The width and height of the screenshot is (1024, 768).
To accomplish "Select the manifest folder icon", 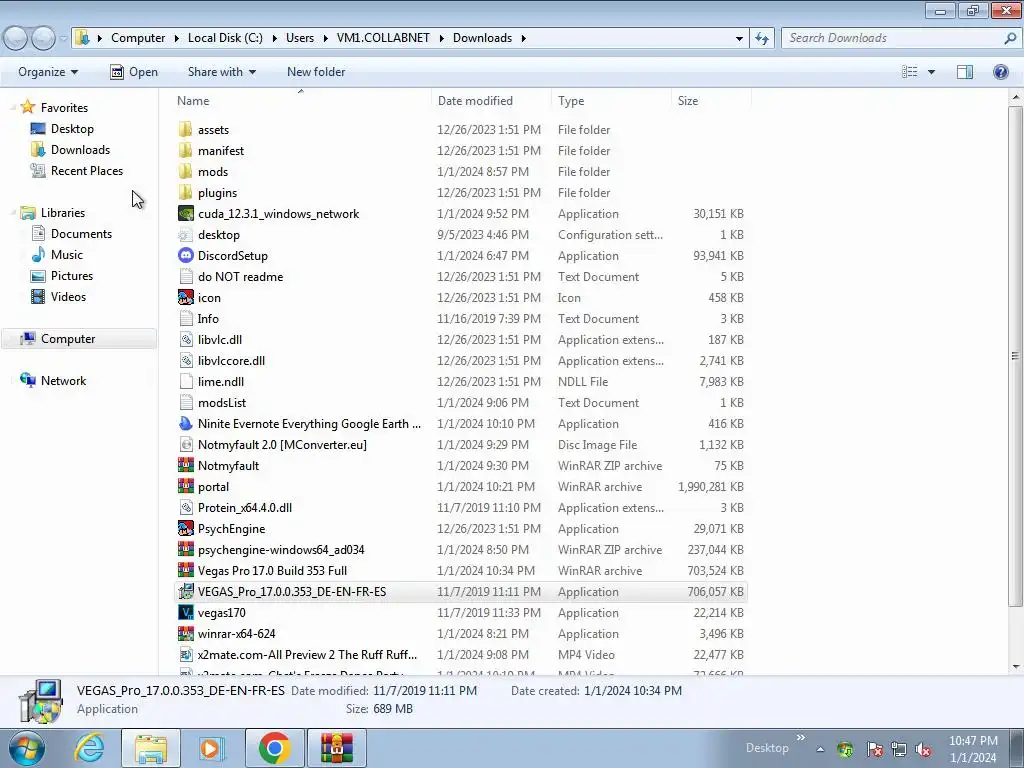I will [x=185, y=150].
